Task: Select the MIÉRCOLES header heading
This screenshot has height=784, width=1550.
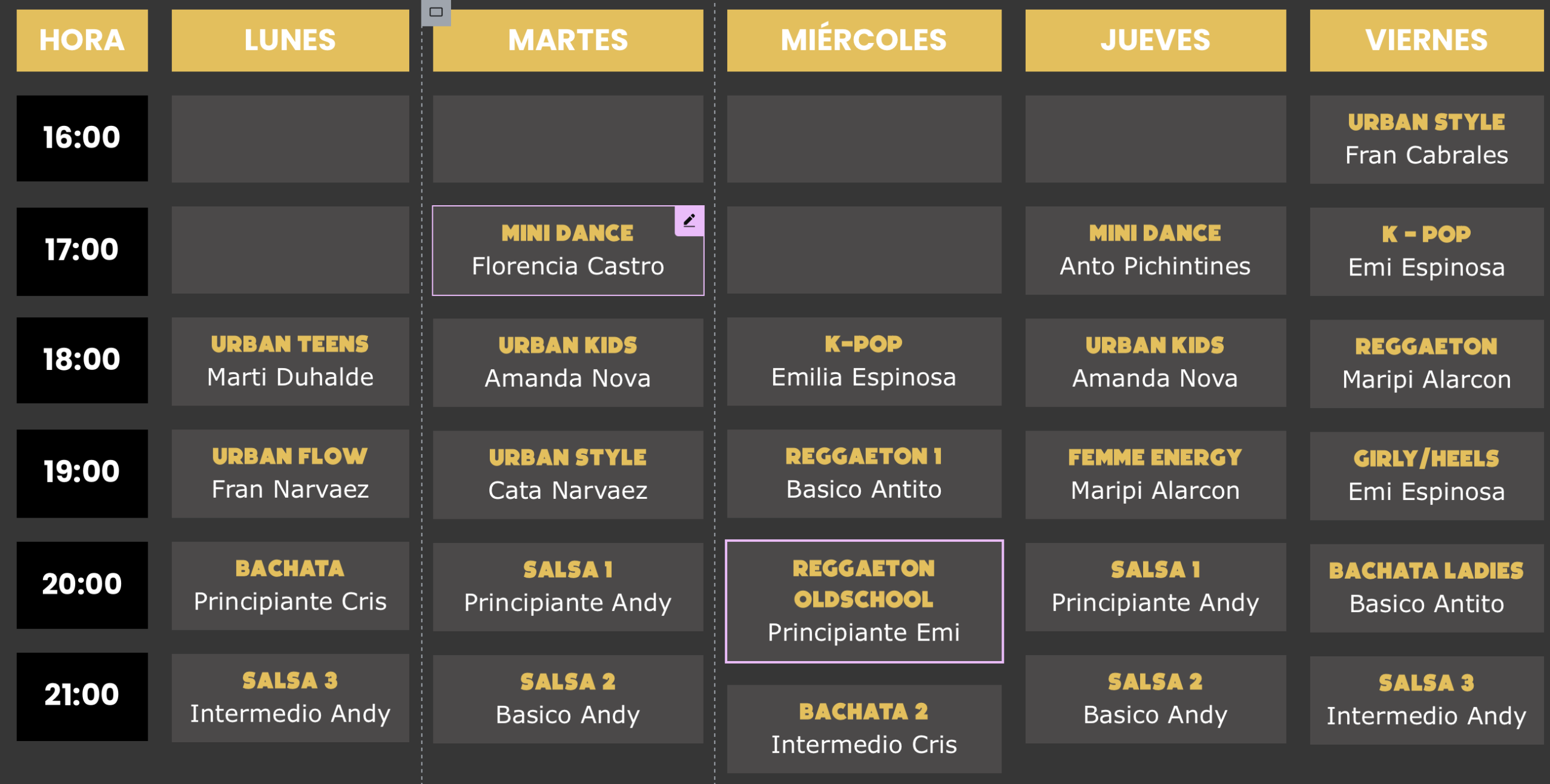Action: pyautogui.click(x=863, y=41)
